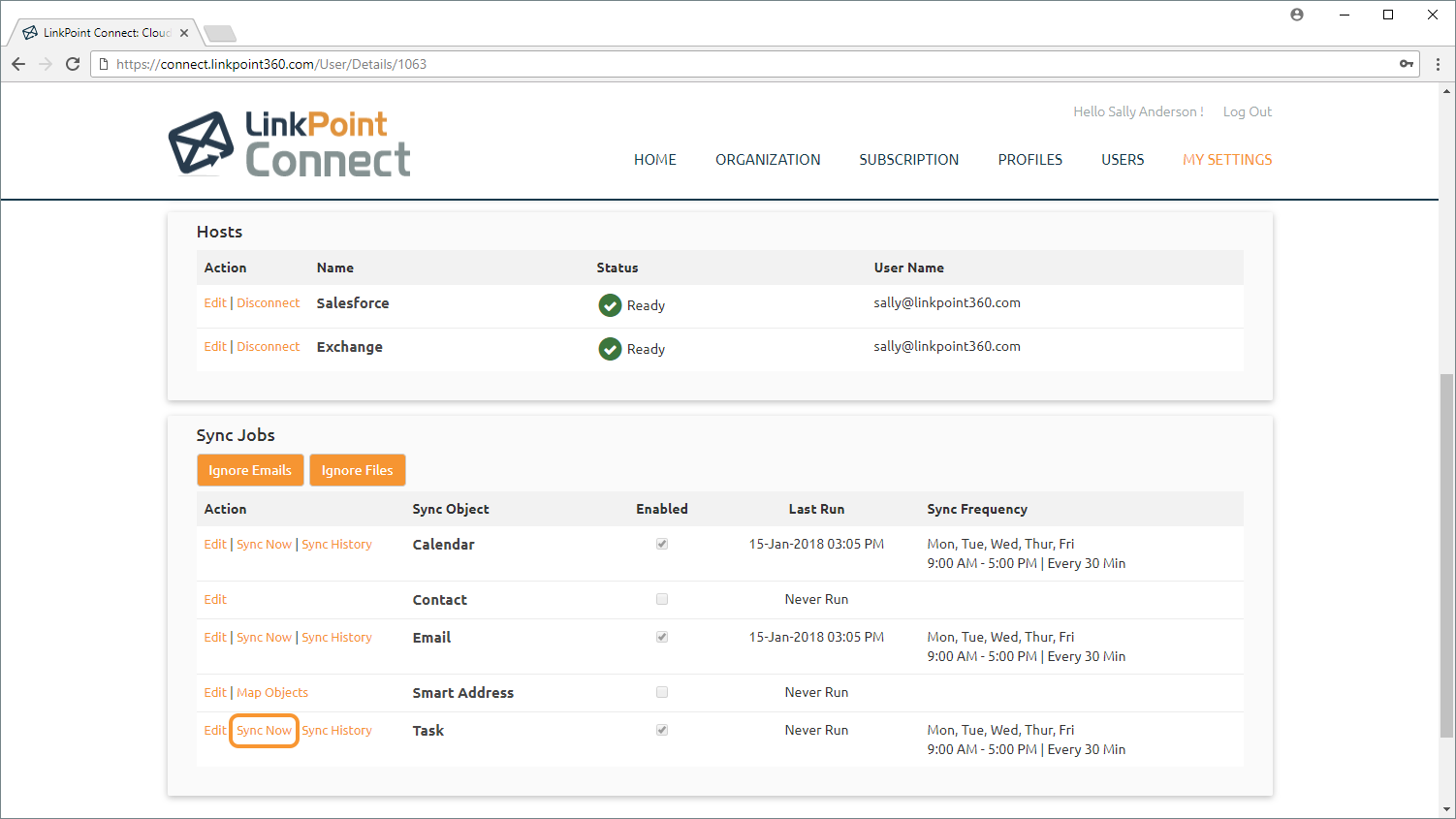The height and width of the screenshot is (819, 1456).
Task: Open Sync History for Email
Action: (336, 637)
